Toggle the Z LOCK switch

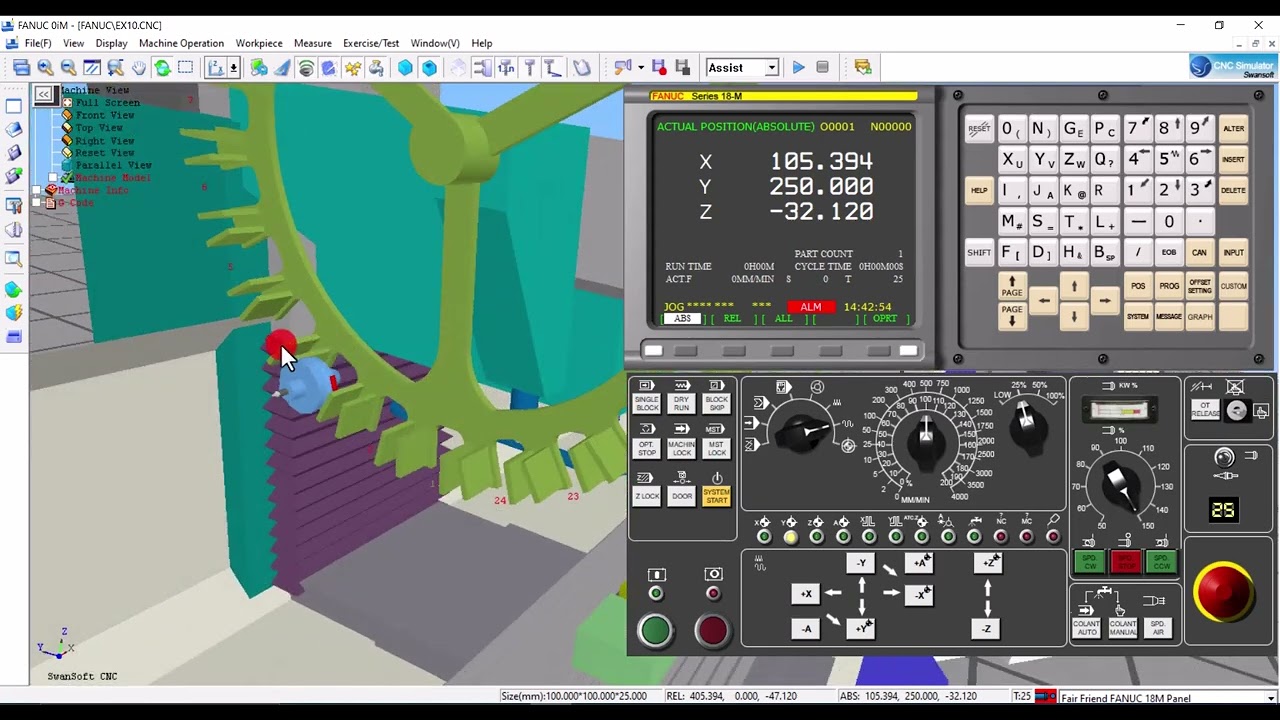pos(647,496)
